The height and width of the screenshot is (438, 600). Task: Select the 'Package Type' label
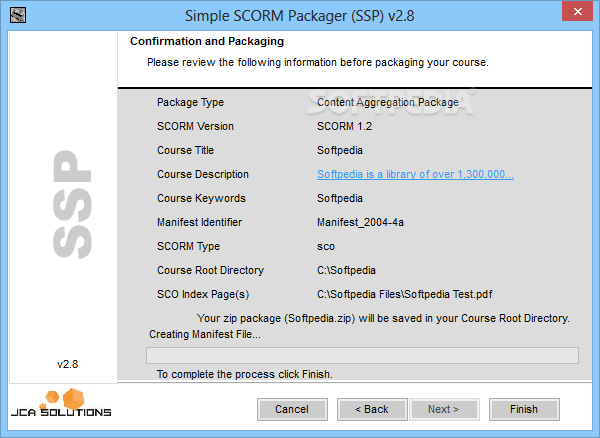[190, 103]
